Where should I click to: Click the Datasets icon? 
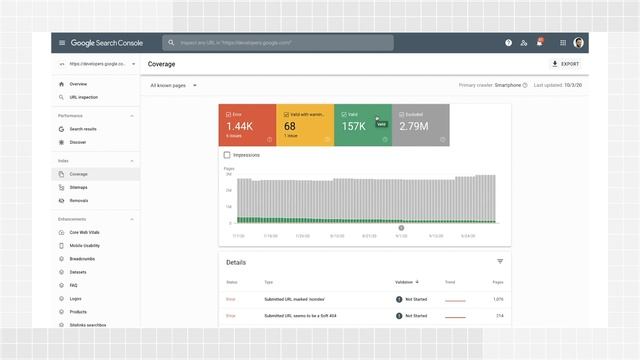[61, 272]
